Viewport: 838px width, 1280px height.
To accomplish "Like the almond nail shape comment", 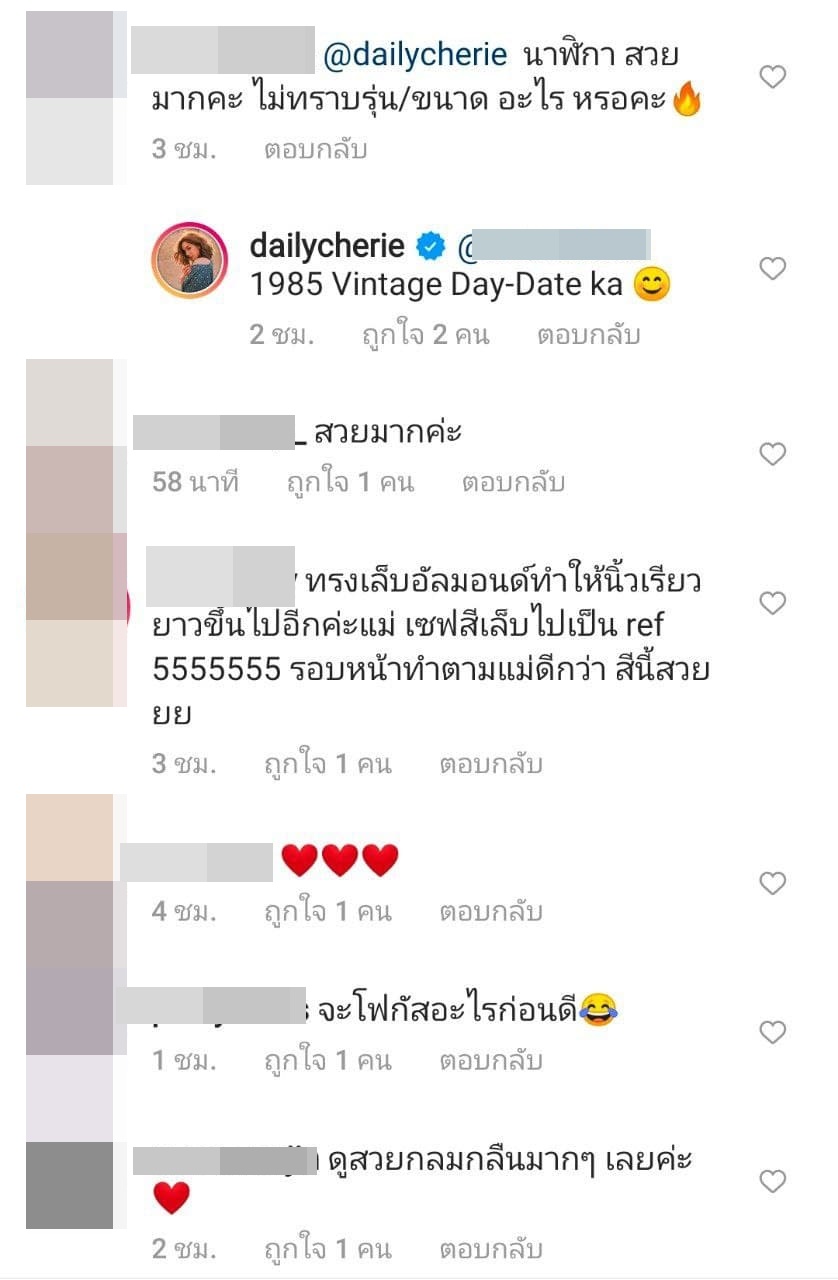I will (x=773, y=602).
